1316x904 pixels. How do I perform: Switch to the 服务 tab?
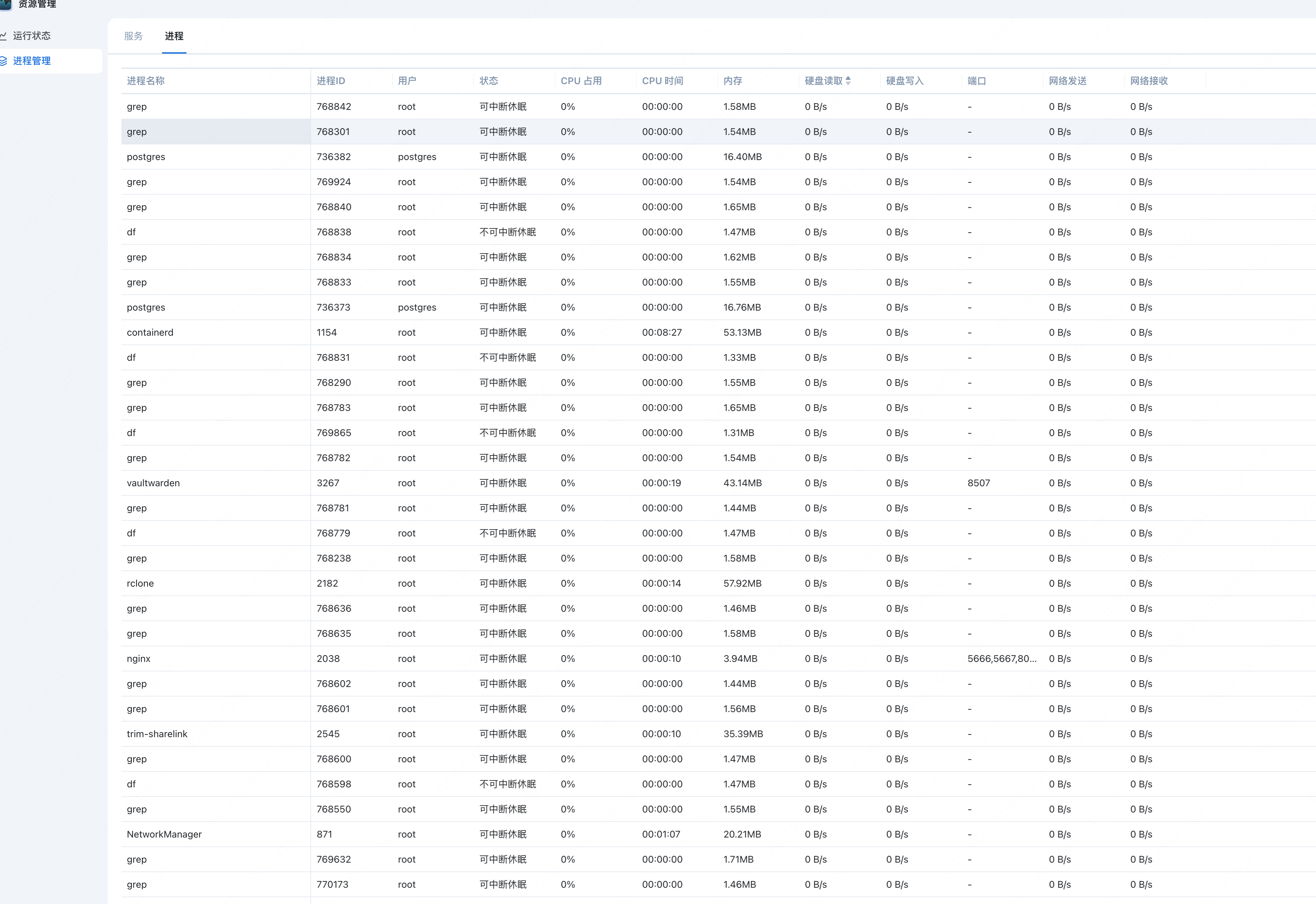133,36
